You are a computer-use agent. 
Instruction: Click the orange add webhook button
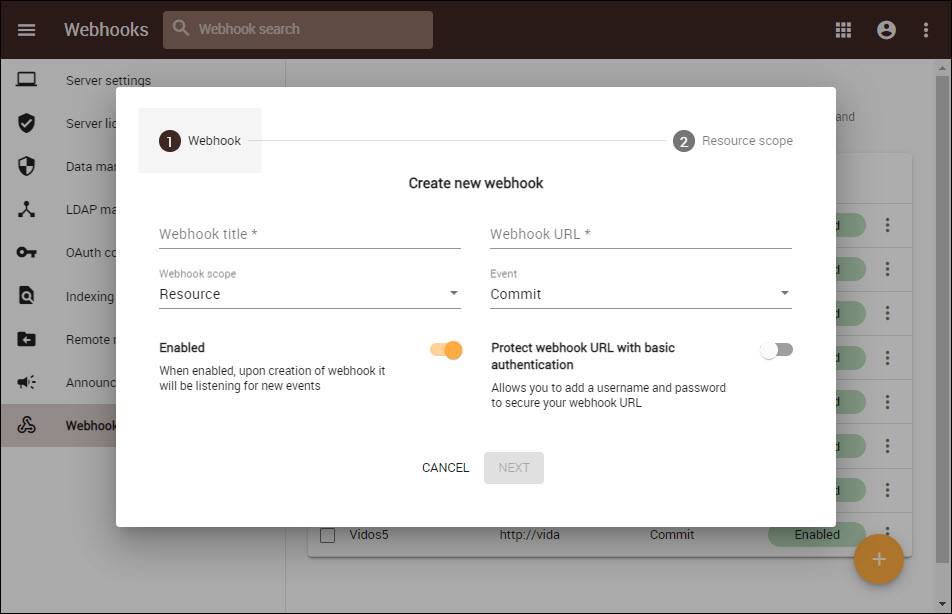[878, 560]
